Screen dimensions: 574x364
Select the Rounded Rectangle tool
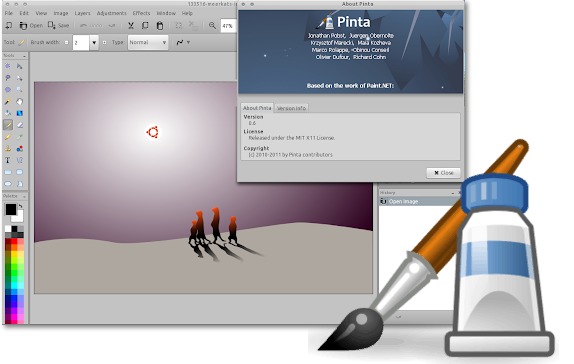(x=19, y=172)
